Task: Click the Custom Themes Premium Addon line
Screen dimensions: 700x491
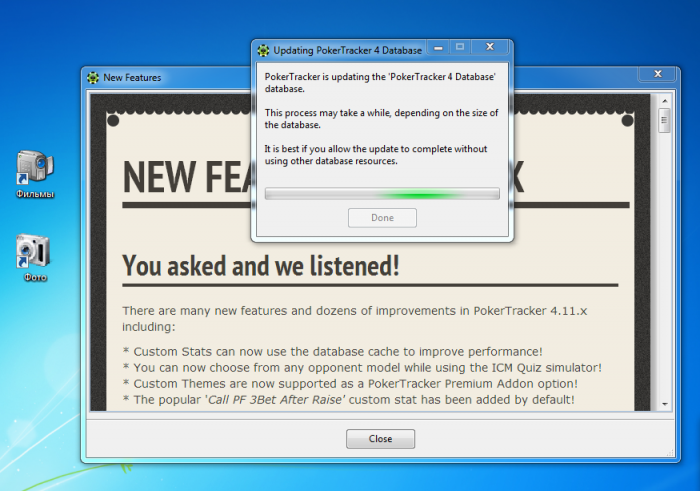Action: tap(350, 384)
